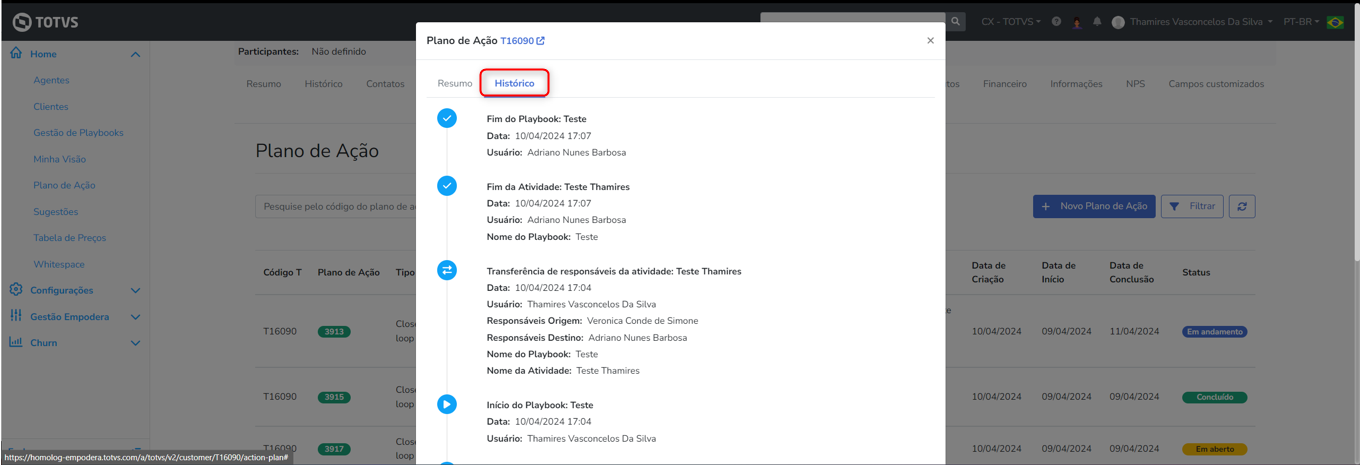Click the Brazil flag icon
The width and height of the screenshot is (1362, 465).
click(1335, 21)
